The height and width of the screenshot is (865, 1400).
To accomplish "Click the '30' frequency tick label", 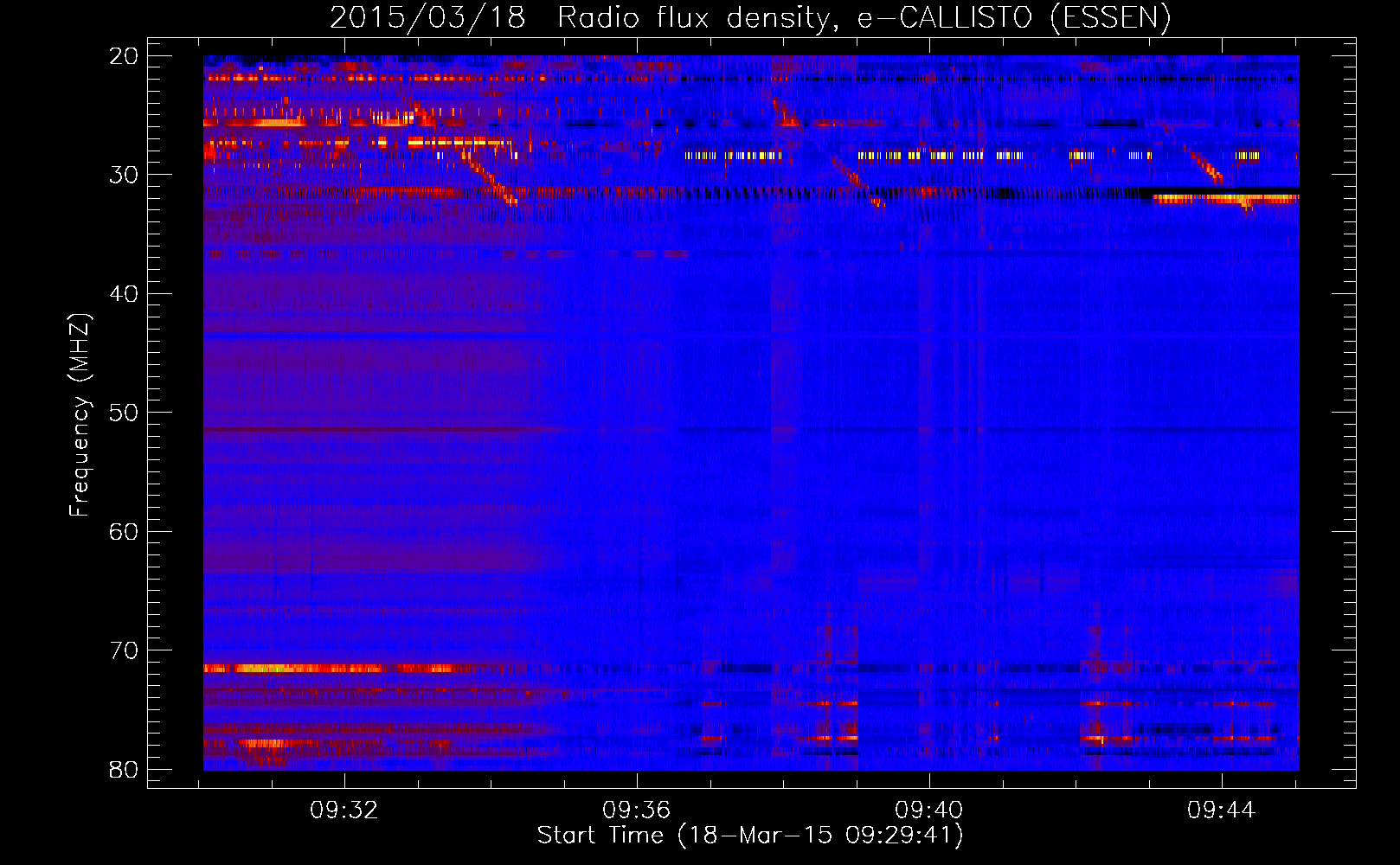I will coord(124,175).
